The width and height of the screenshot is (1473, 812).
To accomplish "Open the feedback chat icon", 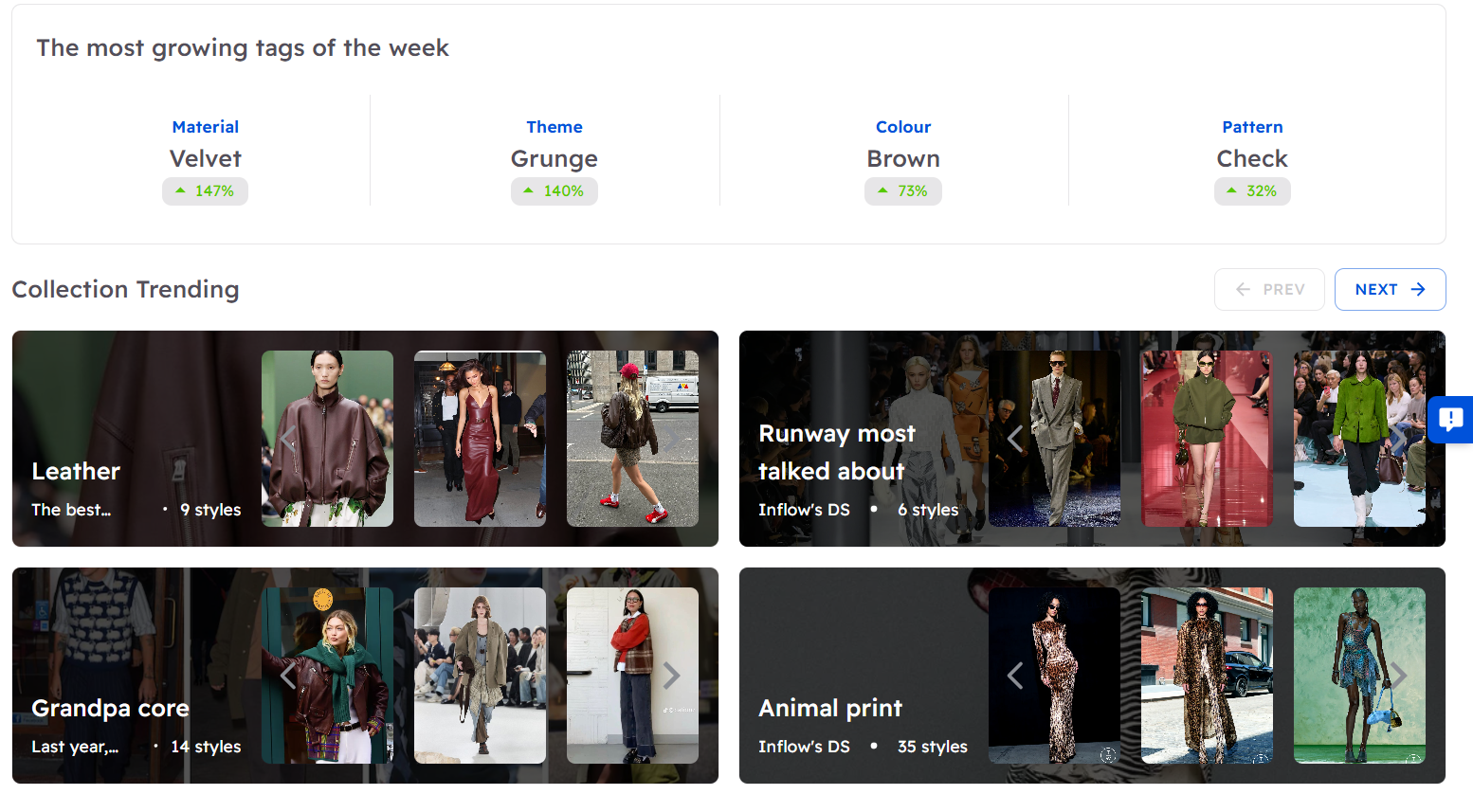I will point(1450,420).
